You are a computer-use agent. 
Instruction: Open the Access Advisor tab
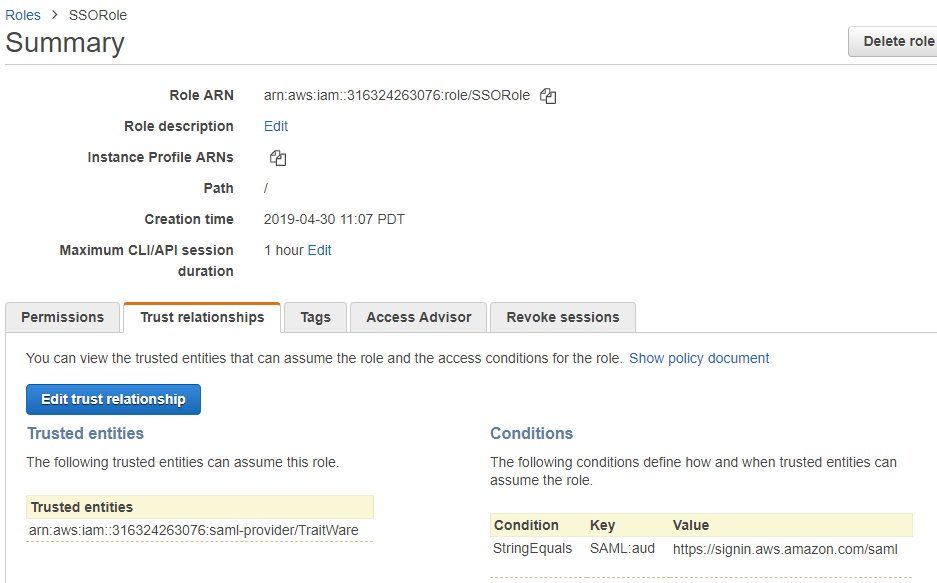click(418, 317)
